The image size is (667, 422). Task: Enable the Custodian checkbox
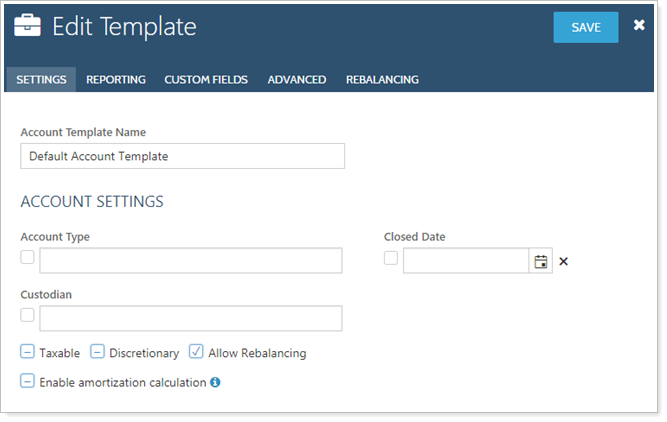tap(27, 315)
